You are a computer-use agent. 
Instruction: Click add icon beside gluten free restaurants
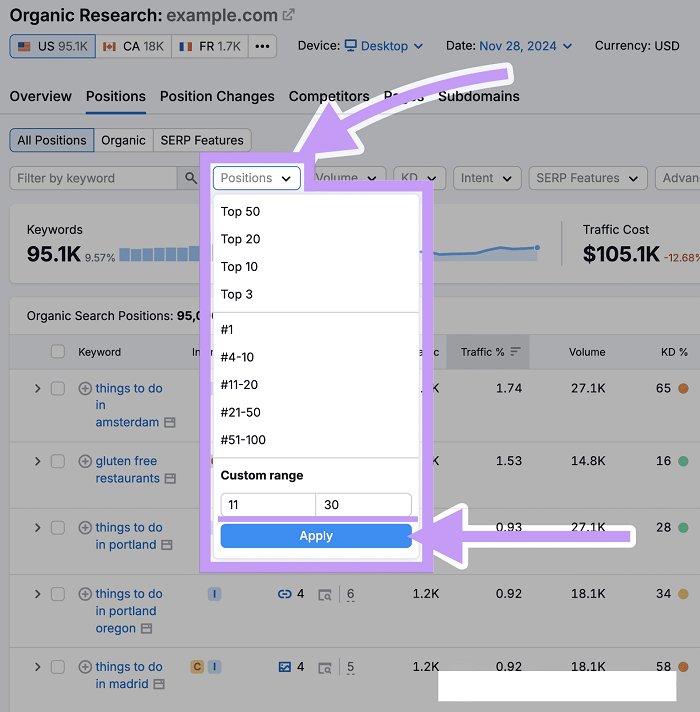[x=85, y=461]
